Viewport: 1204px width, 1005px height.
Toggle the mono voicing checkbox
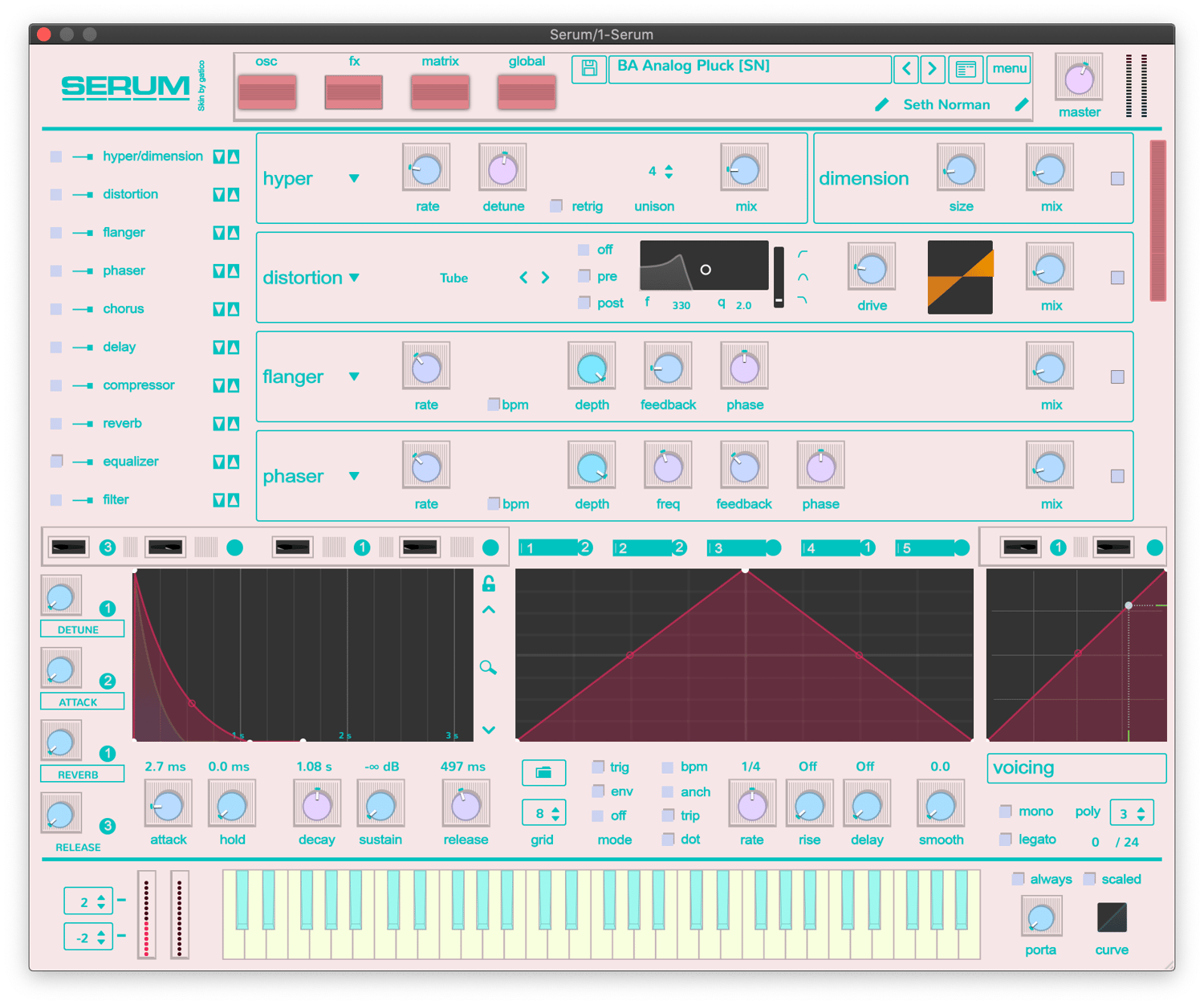[x=1005, y=812]
